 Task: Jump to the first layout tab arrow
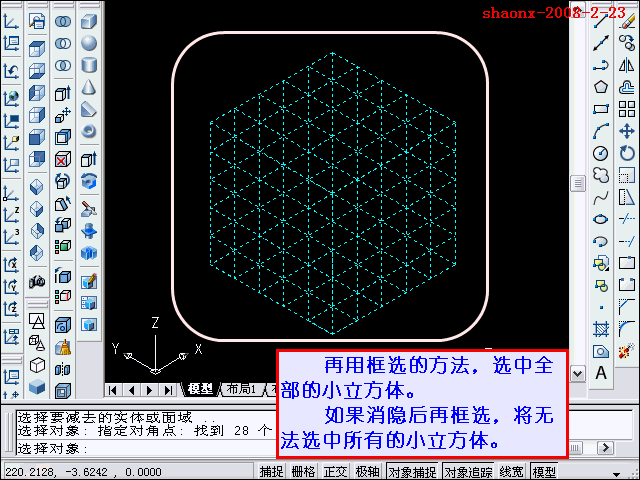[113, 390]
